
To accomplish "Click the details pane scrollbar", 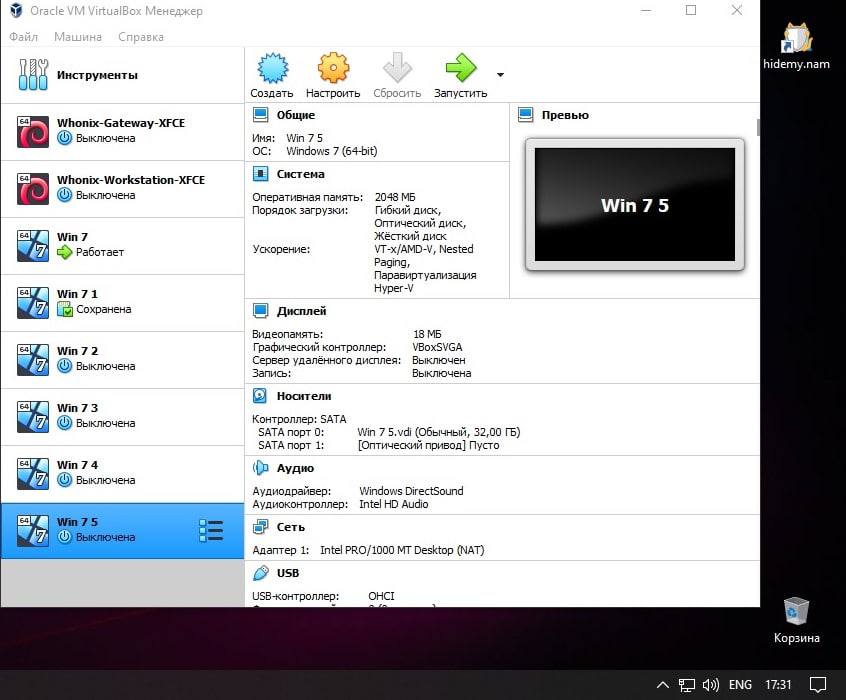I will click(758, 127).
